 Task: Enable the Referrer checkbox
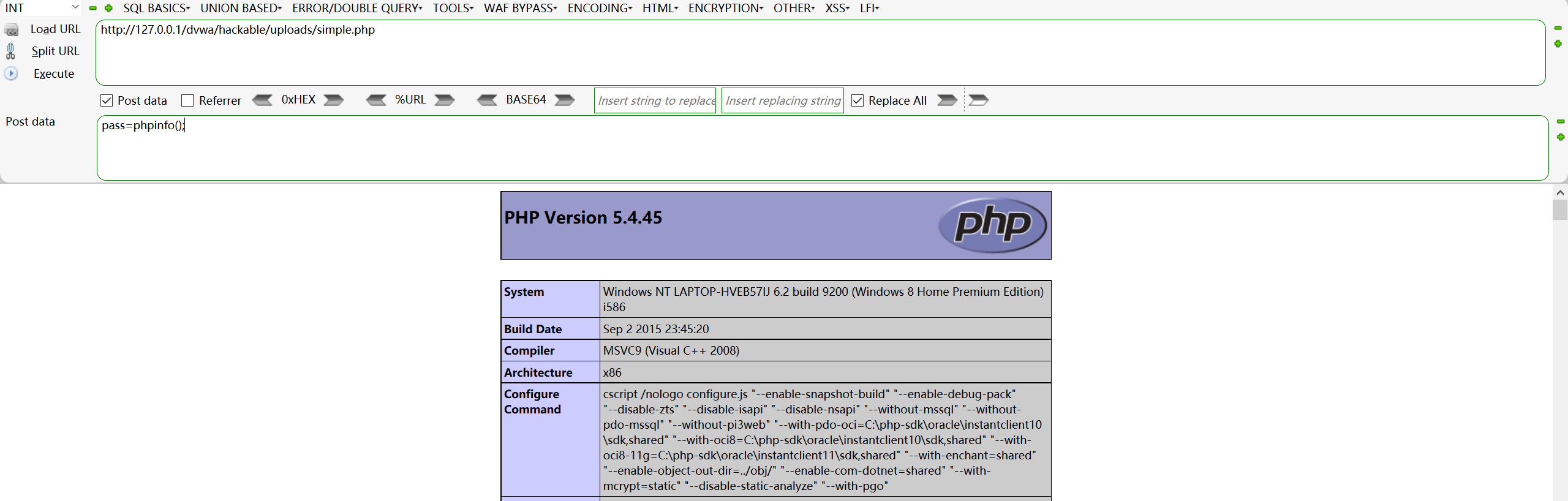point(187,100)
